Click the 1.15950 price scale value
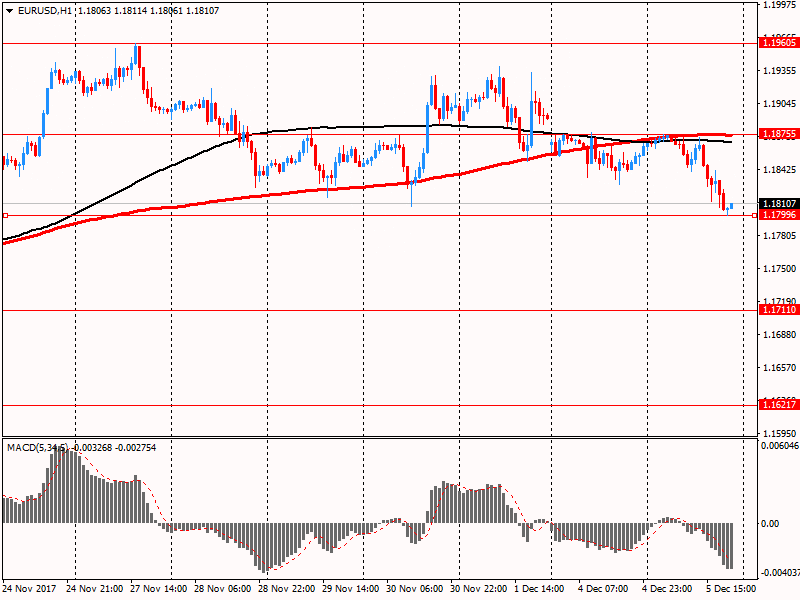 [779, 434]
